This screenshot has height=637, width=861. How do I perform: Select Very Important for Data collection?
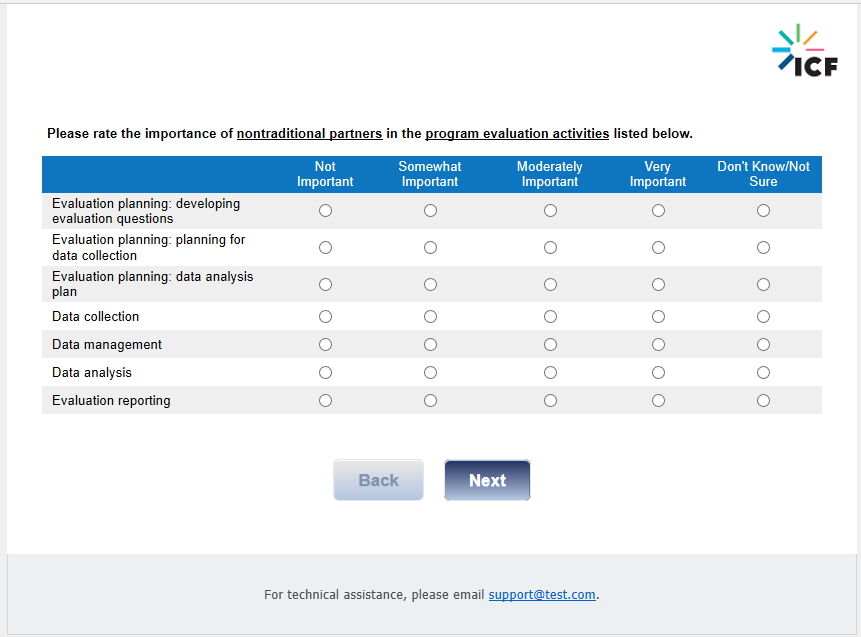tap(658, 317)
